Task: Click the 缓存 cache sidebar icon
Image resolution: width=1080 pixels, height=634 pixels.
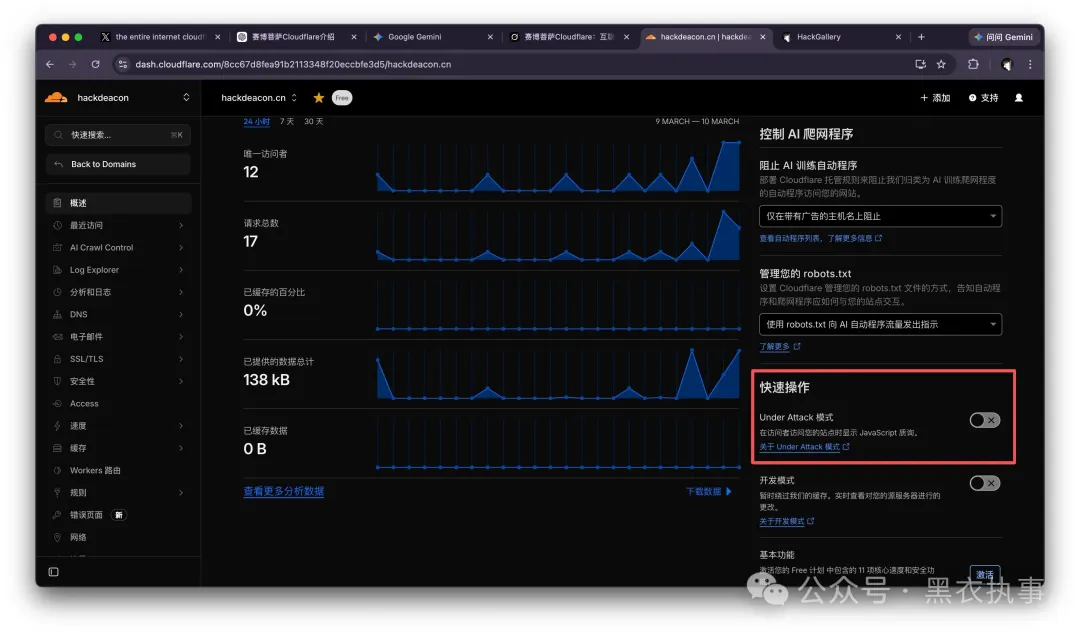Action: pyautogui.click(x=57, y=448)
